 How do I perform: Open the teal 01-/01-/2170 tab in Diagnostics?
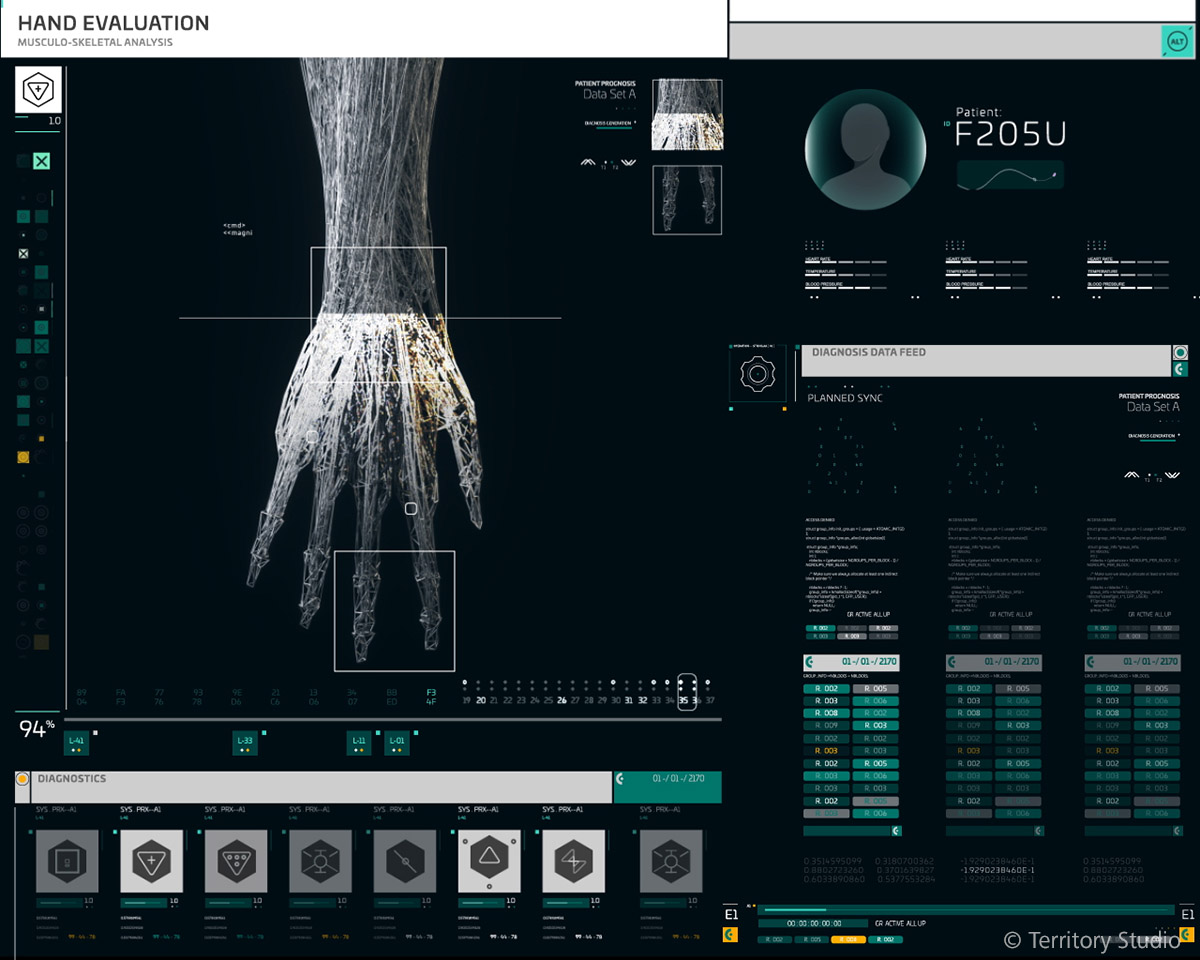tap(667, 787)
